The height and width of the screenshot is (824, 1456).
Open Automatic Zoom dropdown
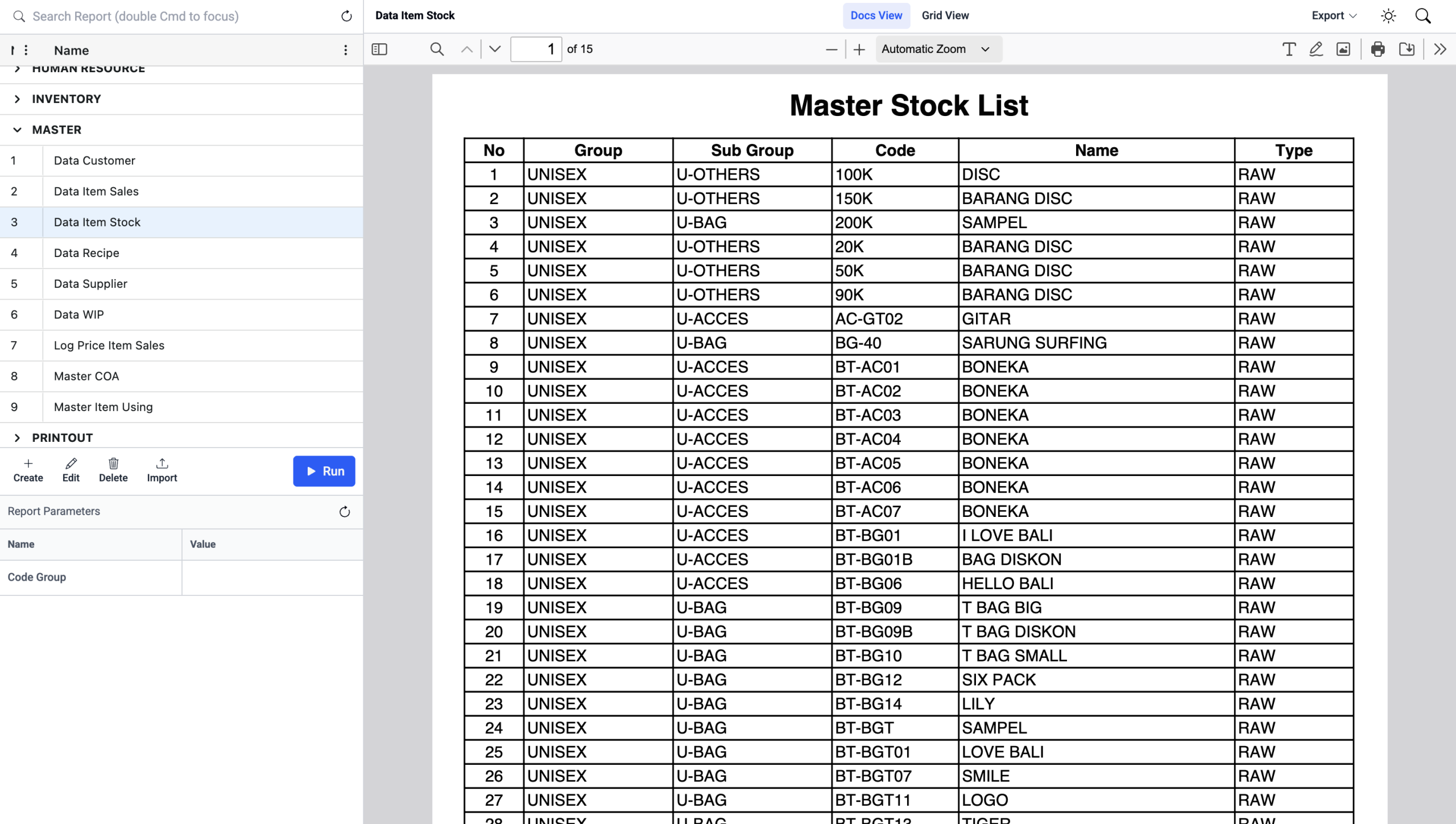(x=937, y=49)
